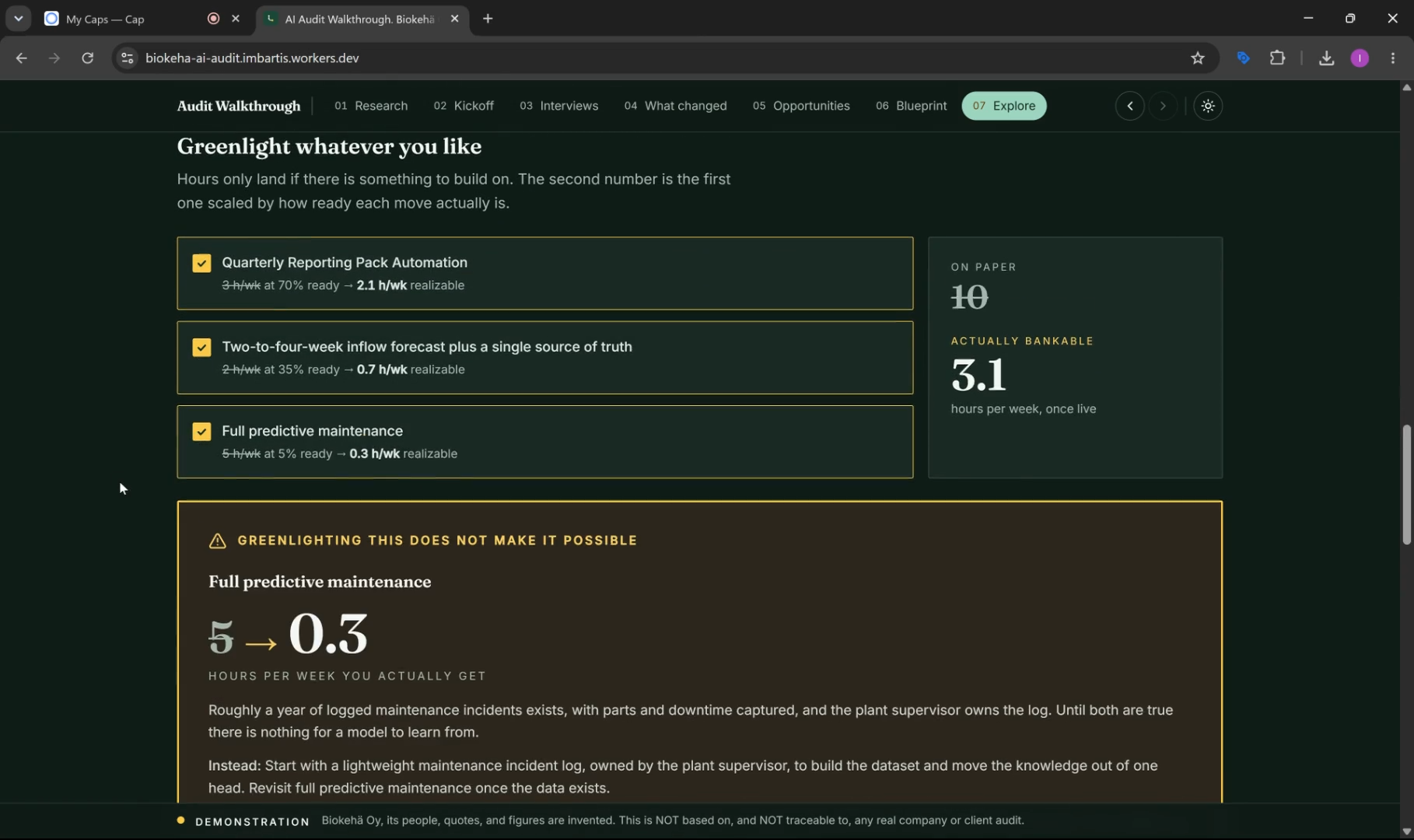The image size is (1414, 840).
Task: Click 'HOURS PER WEEK YOU ACTUALLY GET' caption
Action: (347, 676)
